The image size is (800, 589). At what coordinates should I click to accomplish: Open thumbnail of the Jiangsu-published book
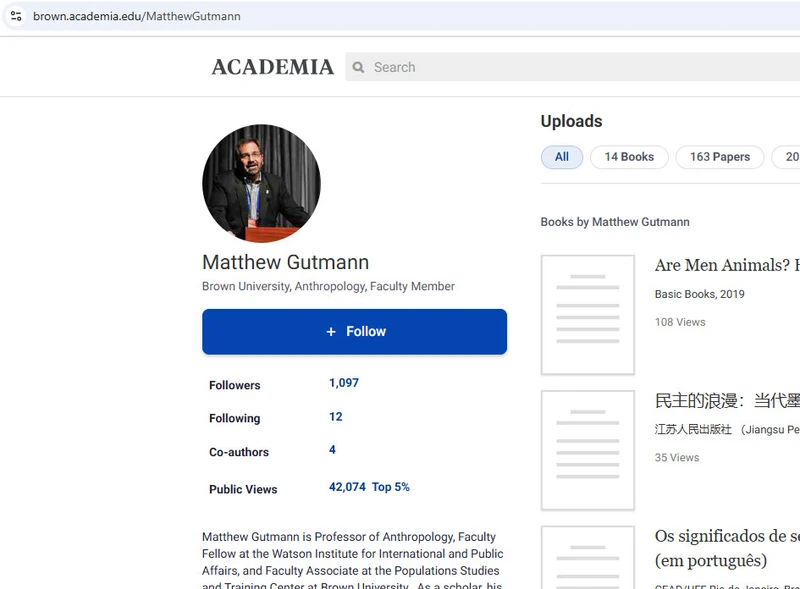(x=588, y=450)
